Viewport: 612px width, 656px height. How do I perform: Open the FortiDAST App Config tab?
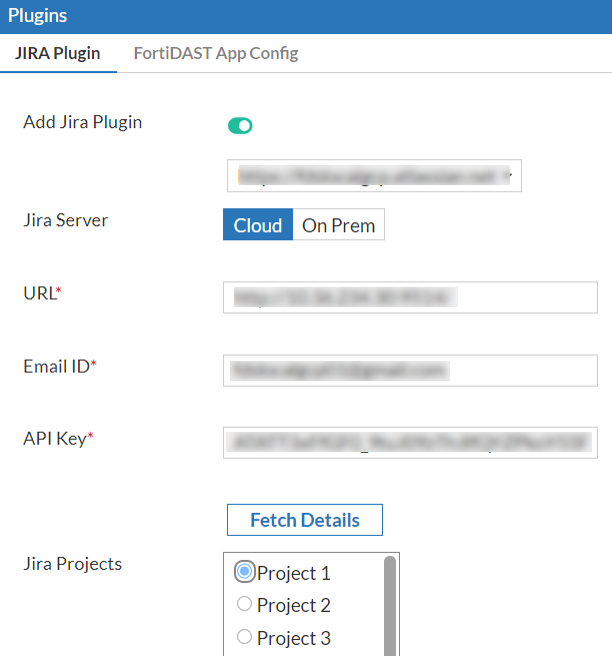(x=216, y=53)
